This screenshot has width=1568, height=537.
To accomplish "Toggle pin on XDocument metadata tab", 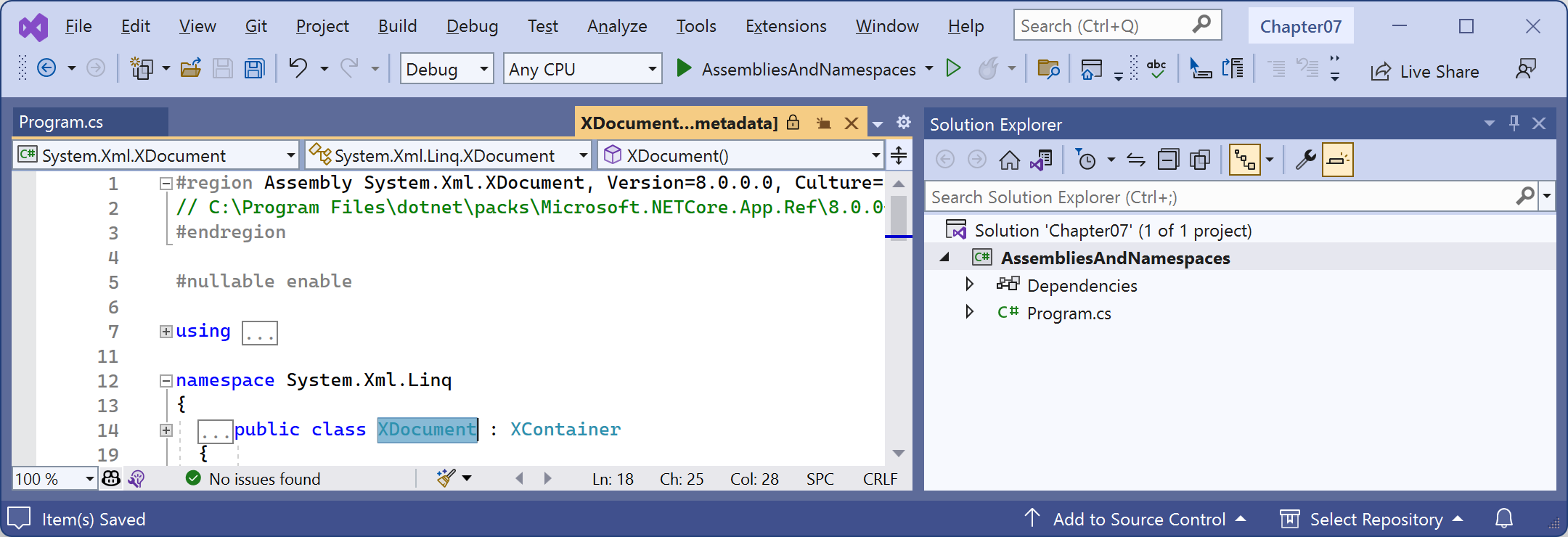I will tap(823, 123).
